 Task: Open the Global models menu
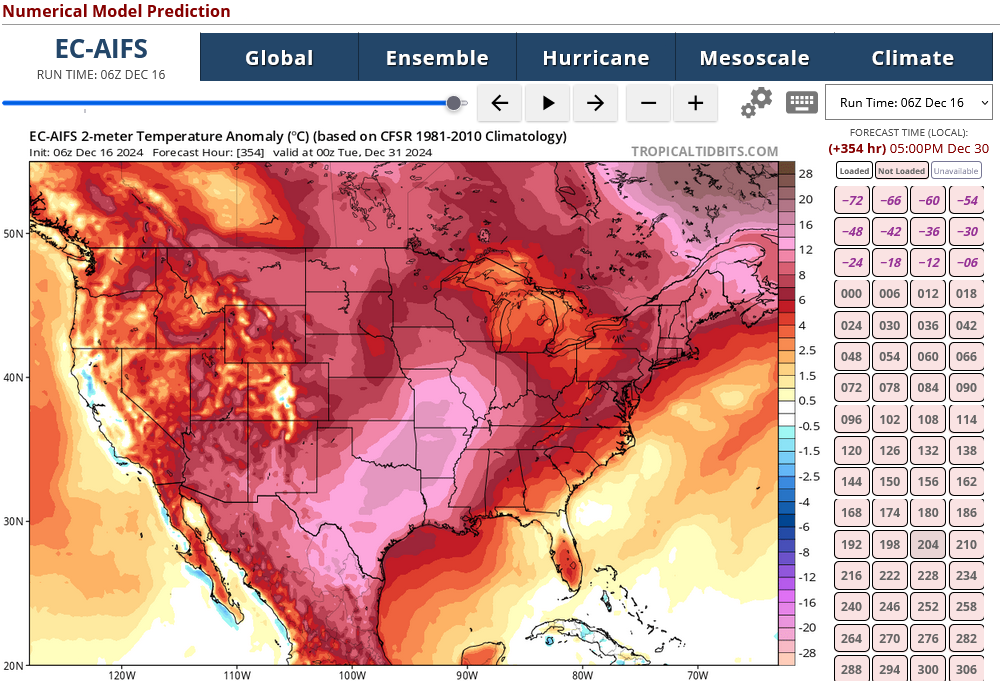(x=279, y=57)
